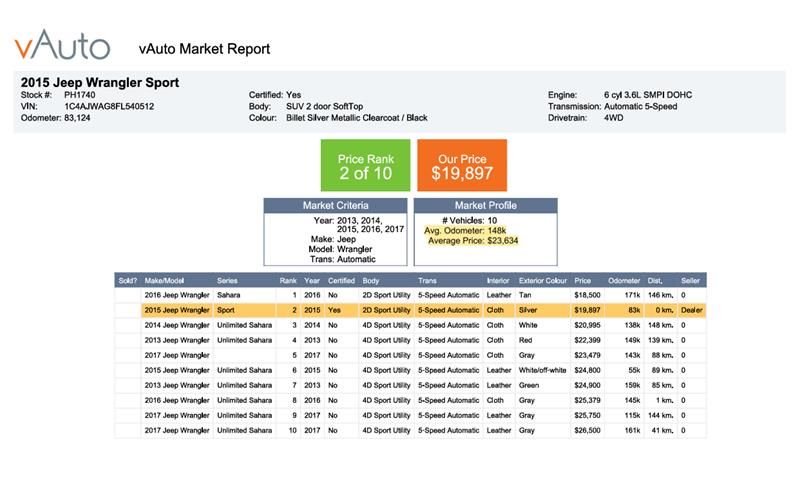The height and width of the screenshot is (479, 800).
Task: Click the $20,995 price cell
Action: (587, 325)
